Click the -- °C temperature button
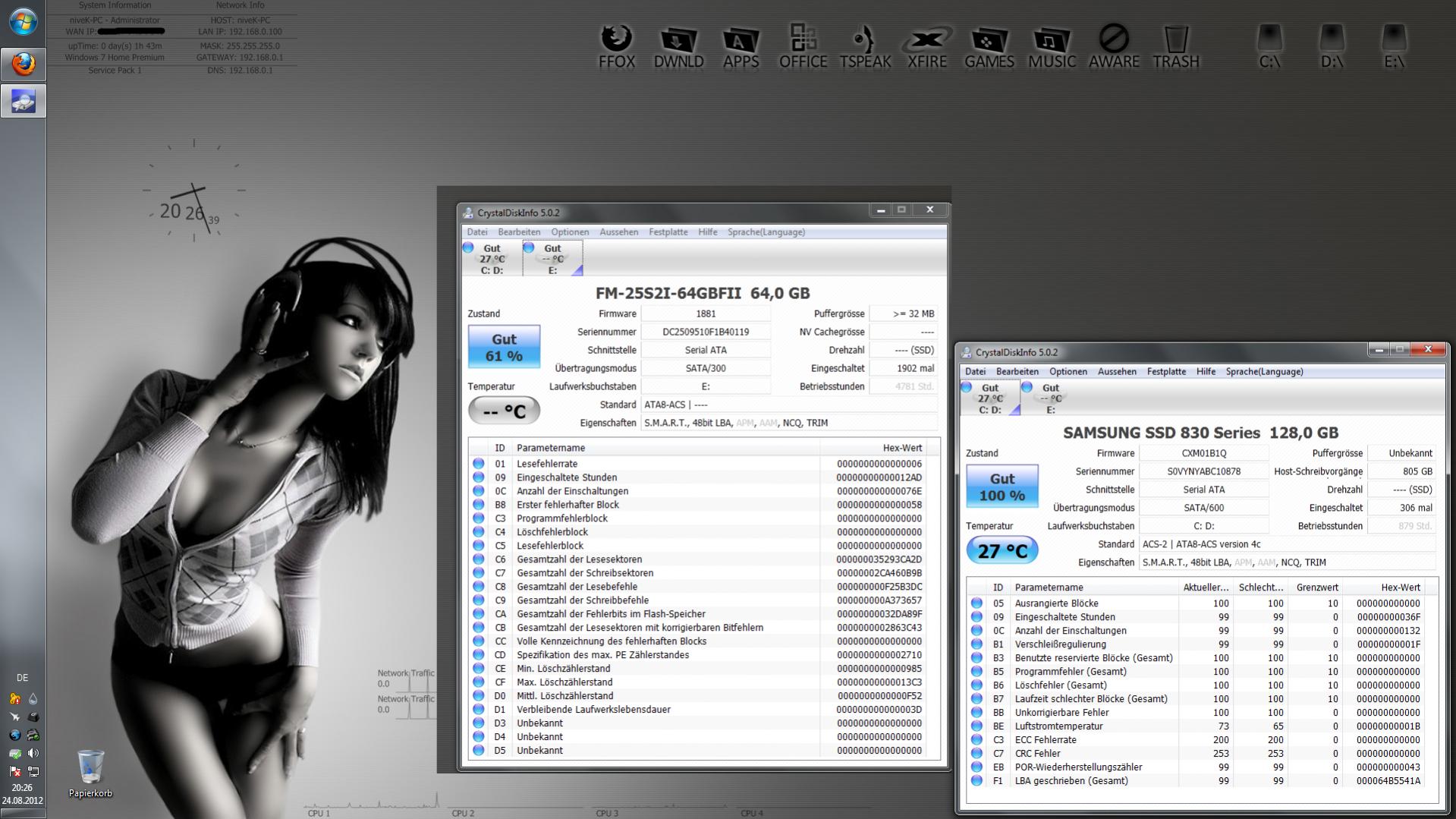1456x819 pixels. coord(504,411)
